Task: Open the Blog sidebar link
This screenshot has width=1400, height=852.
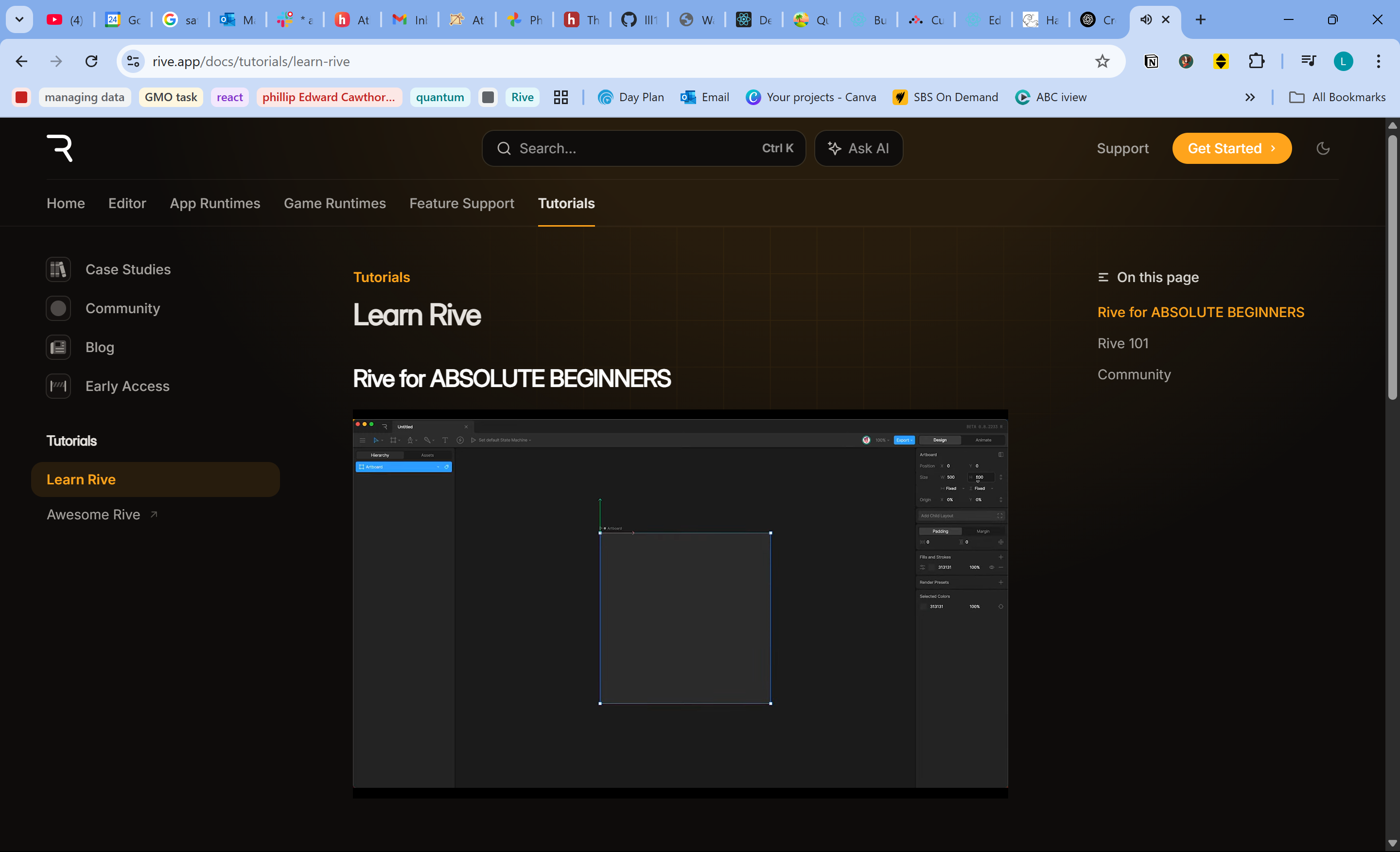Action: point(100,347)
